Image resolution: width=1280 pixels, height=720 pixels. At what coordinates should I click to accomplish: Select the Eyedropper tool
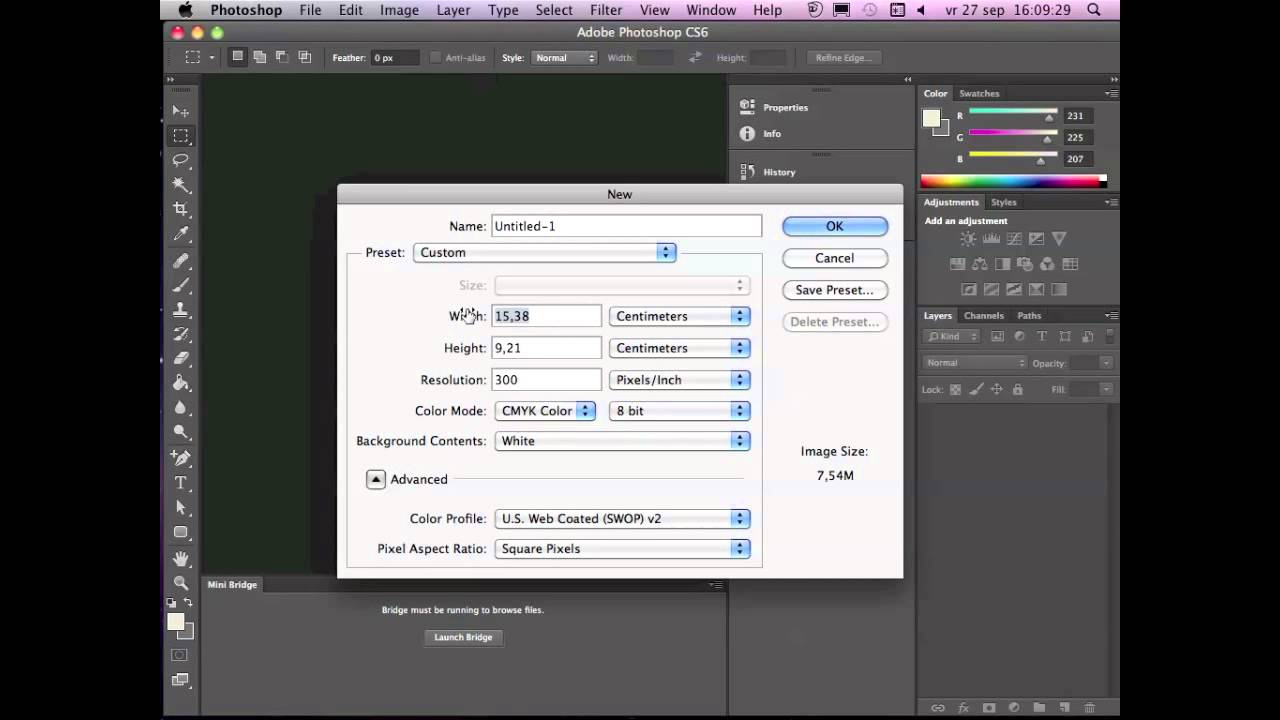pos(181,234)
